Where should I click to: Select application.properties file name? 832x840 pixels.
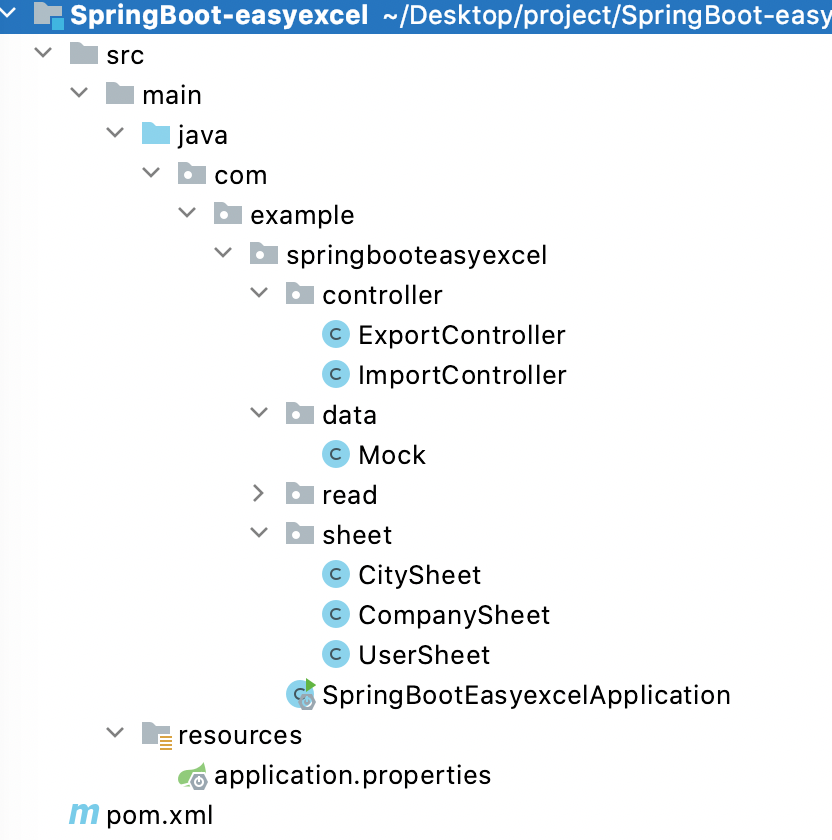pyautogui.click(x=353, y=776)
